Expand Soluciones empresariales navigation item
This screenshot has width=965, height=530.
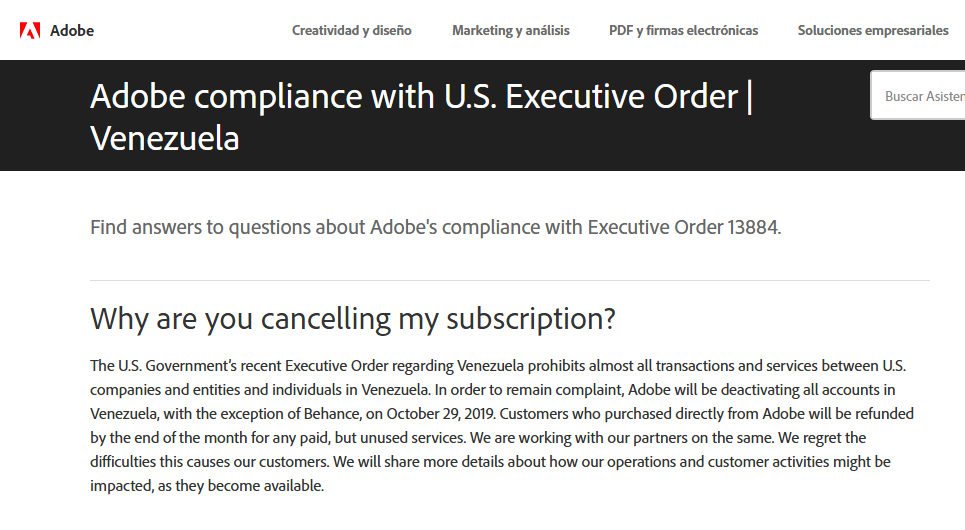[873, 30]
